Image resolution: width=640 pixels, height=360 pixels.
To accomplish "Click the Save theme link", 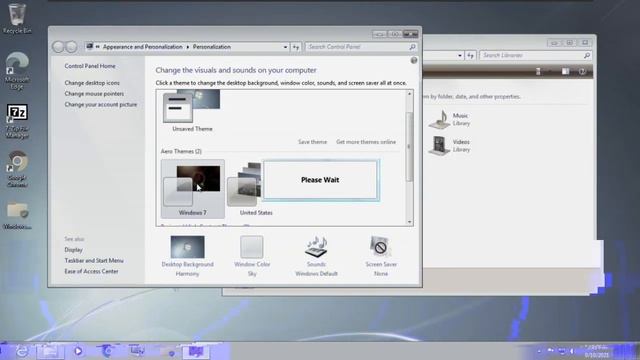I will click(x=312, y=142).
